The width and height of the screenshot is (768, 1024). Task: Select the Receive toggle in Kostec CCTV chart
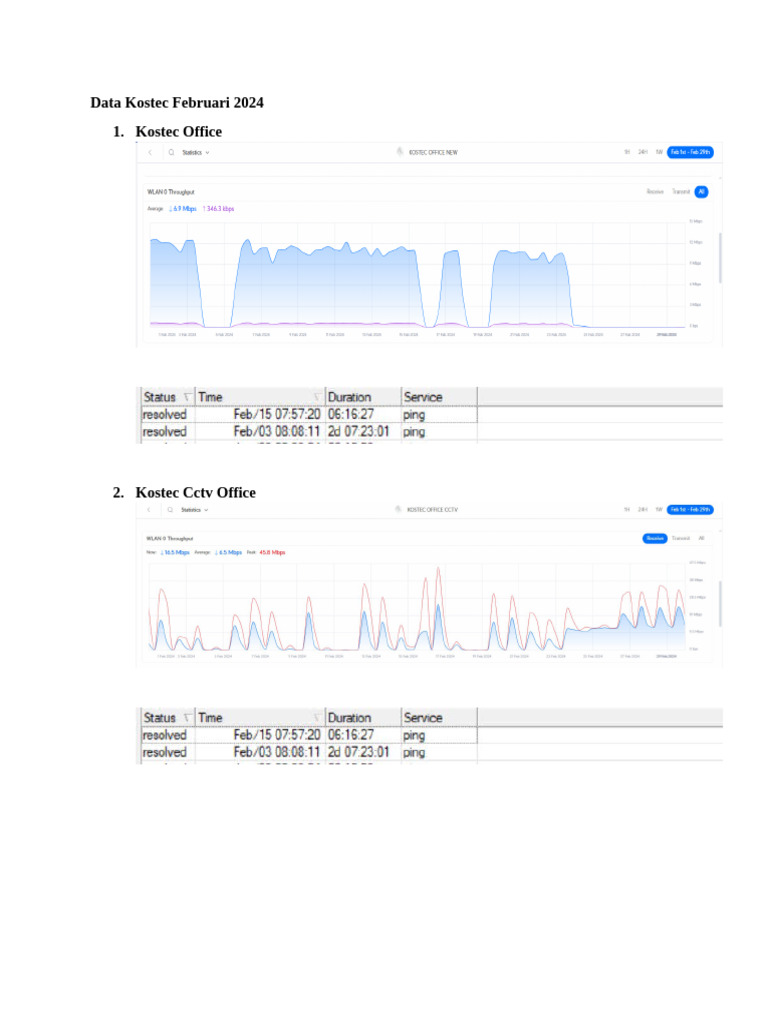655,538
